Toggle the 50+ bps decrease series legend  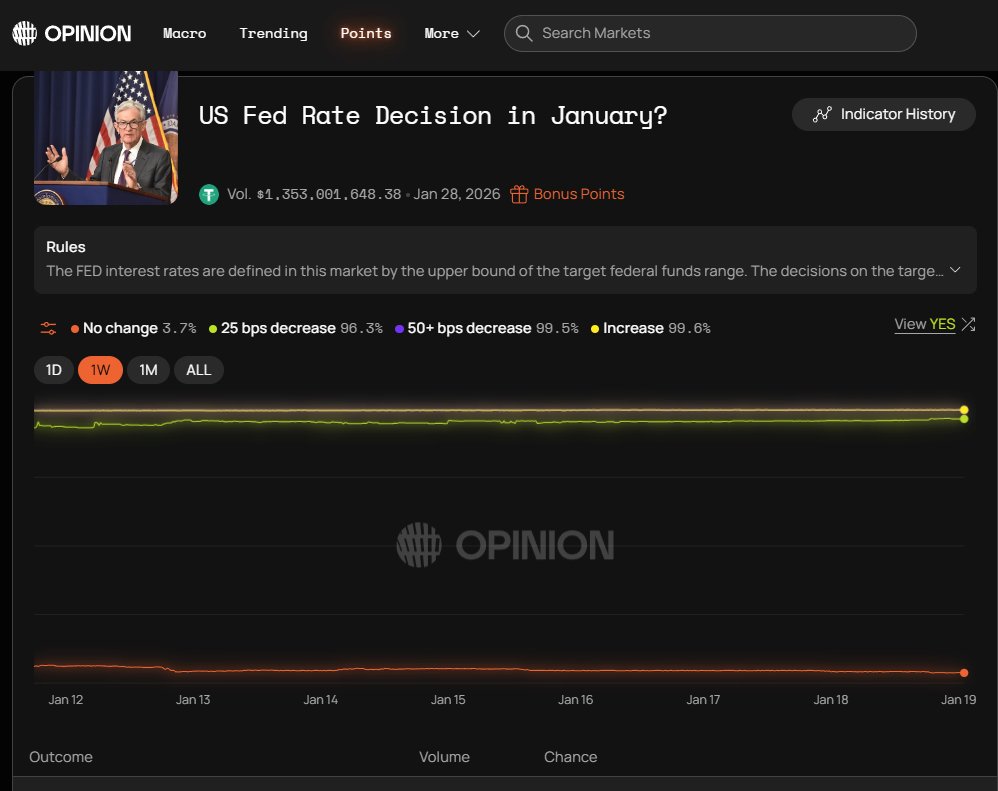click(x=487, y=328)
